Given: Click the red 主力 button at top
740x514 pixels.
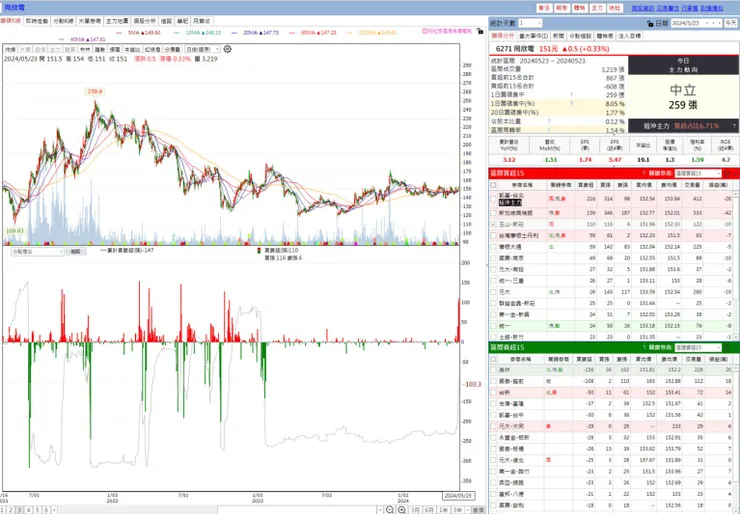Looking at the screenshot, I should click(597, 8).
